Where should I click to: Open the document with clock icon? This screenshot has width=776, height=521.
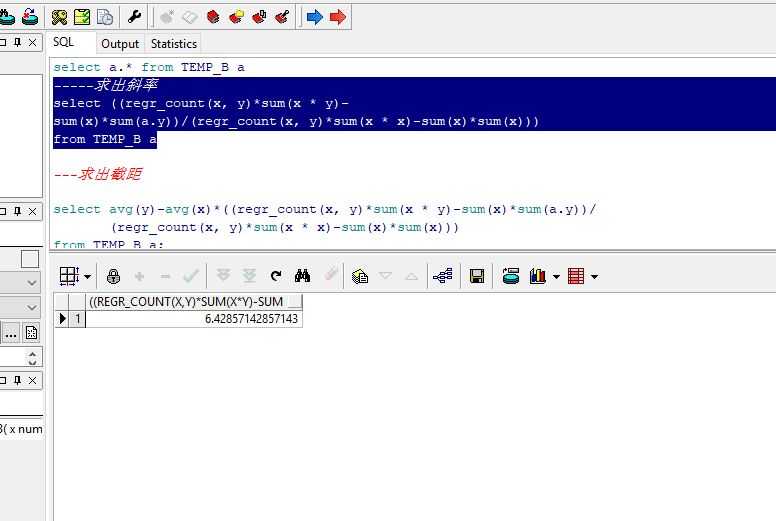tap(105, 17)
